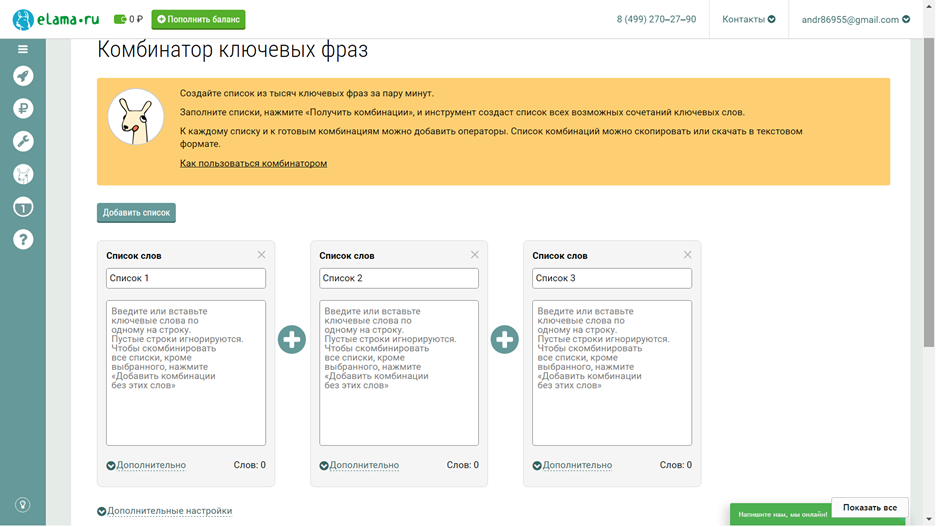Click Слов: 0 counter under Список 3
The height and width of the screenshot is (527, 937).
[675, 465]
